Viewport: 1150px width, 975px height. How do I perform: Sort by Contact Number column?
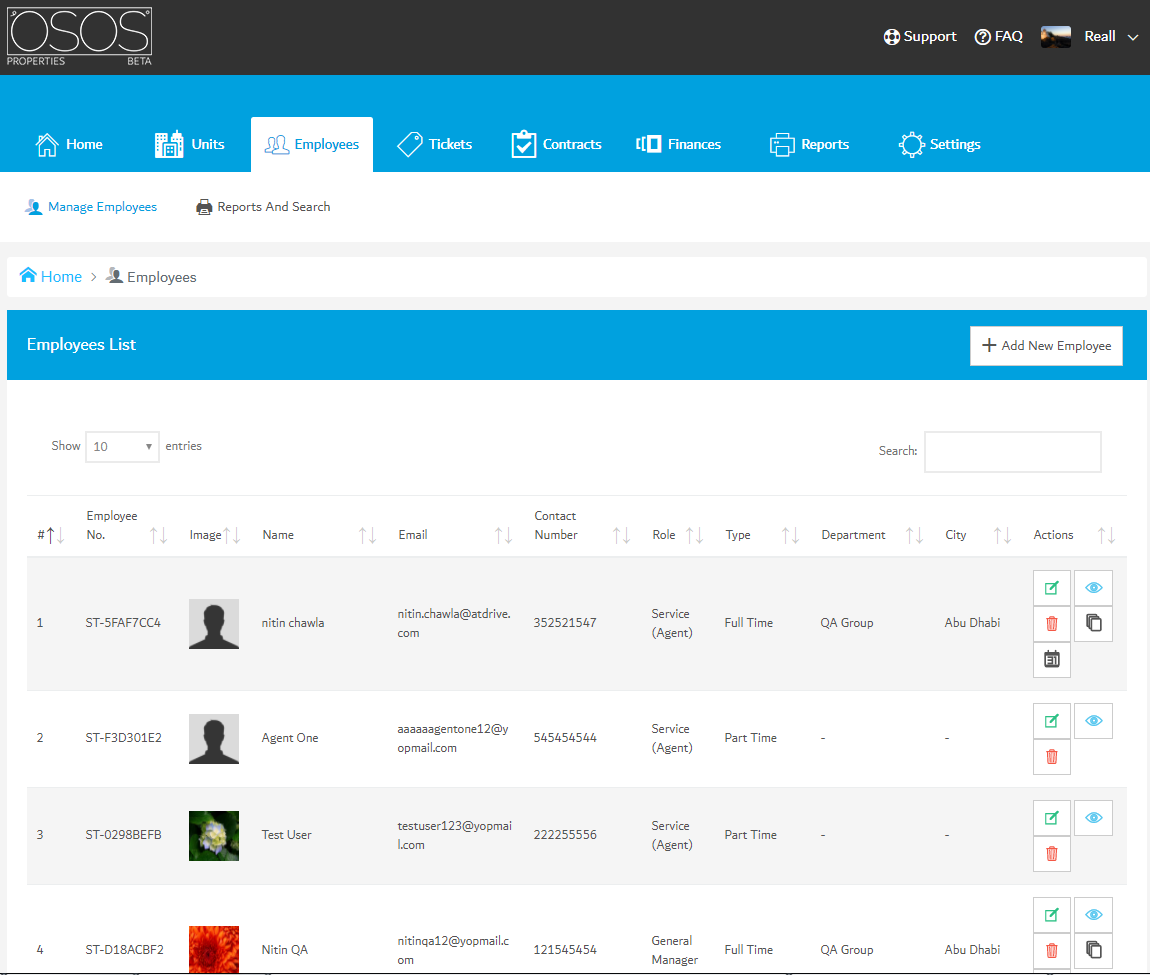[x=582, y=526]
